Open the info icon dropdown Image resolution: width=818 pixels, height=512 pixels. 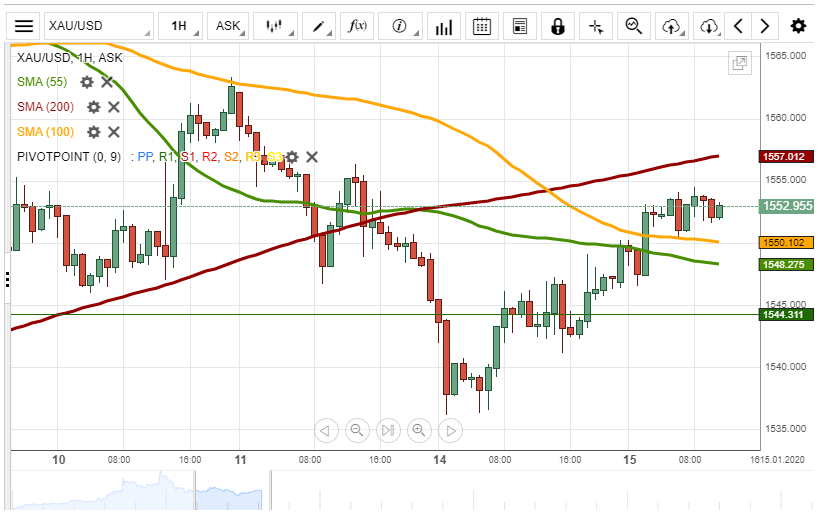(x=400, y=26)
